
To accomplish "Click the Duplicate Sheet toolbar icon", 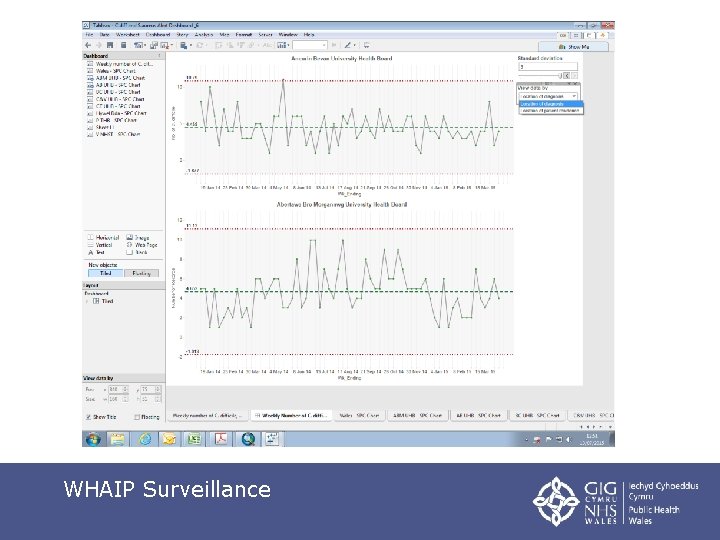I will (x=154, y=45).
